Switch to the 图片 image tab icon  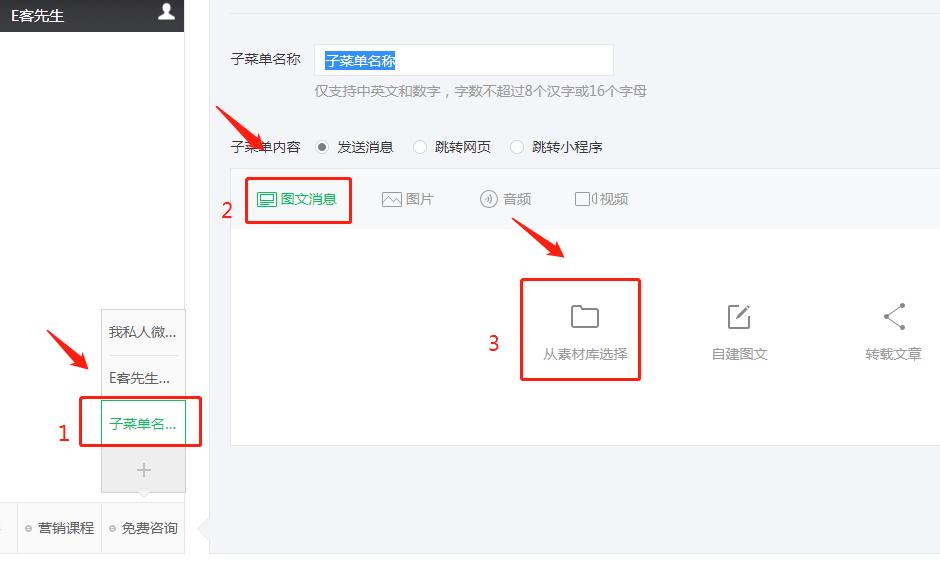(x=389, y=199)
